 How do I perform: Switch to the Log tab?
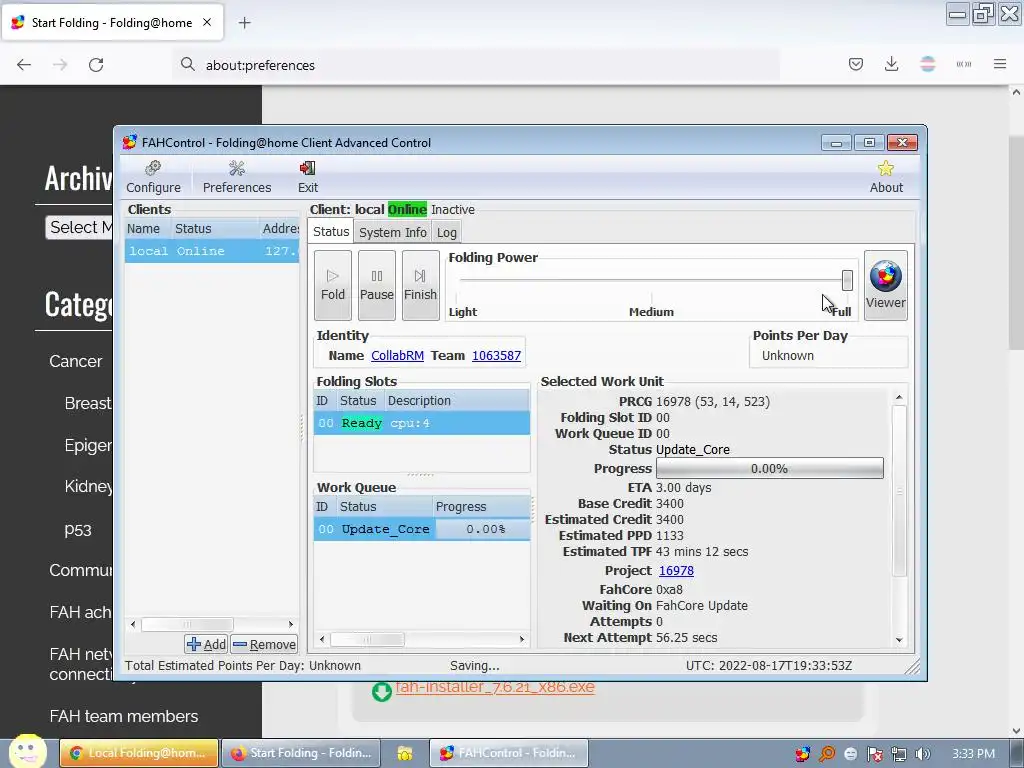pos(447,232)
